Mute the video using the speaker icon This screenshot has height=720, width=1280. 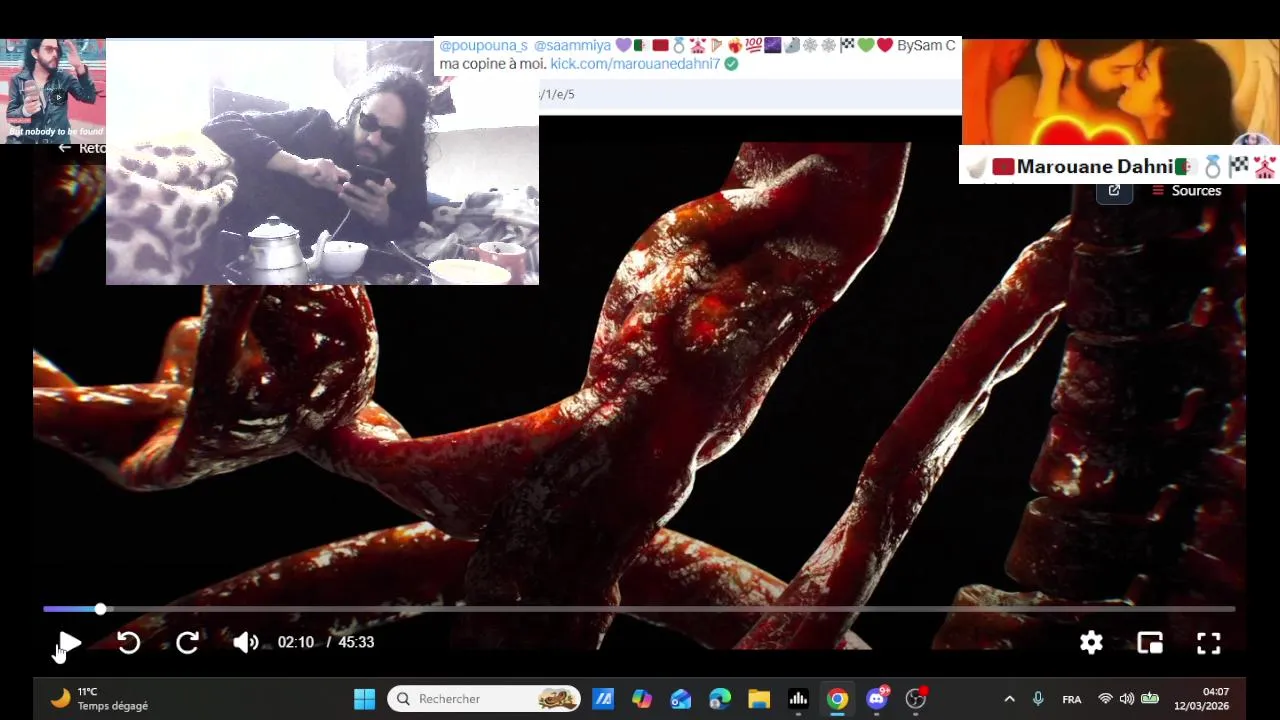pos(246,643)
